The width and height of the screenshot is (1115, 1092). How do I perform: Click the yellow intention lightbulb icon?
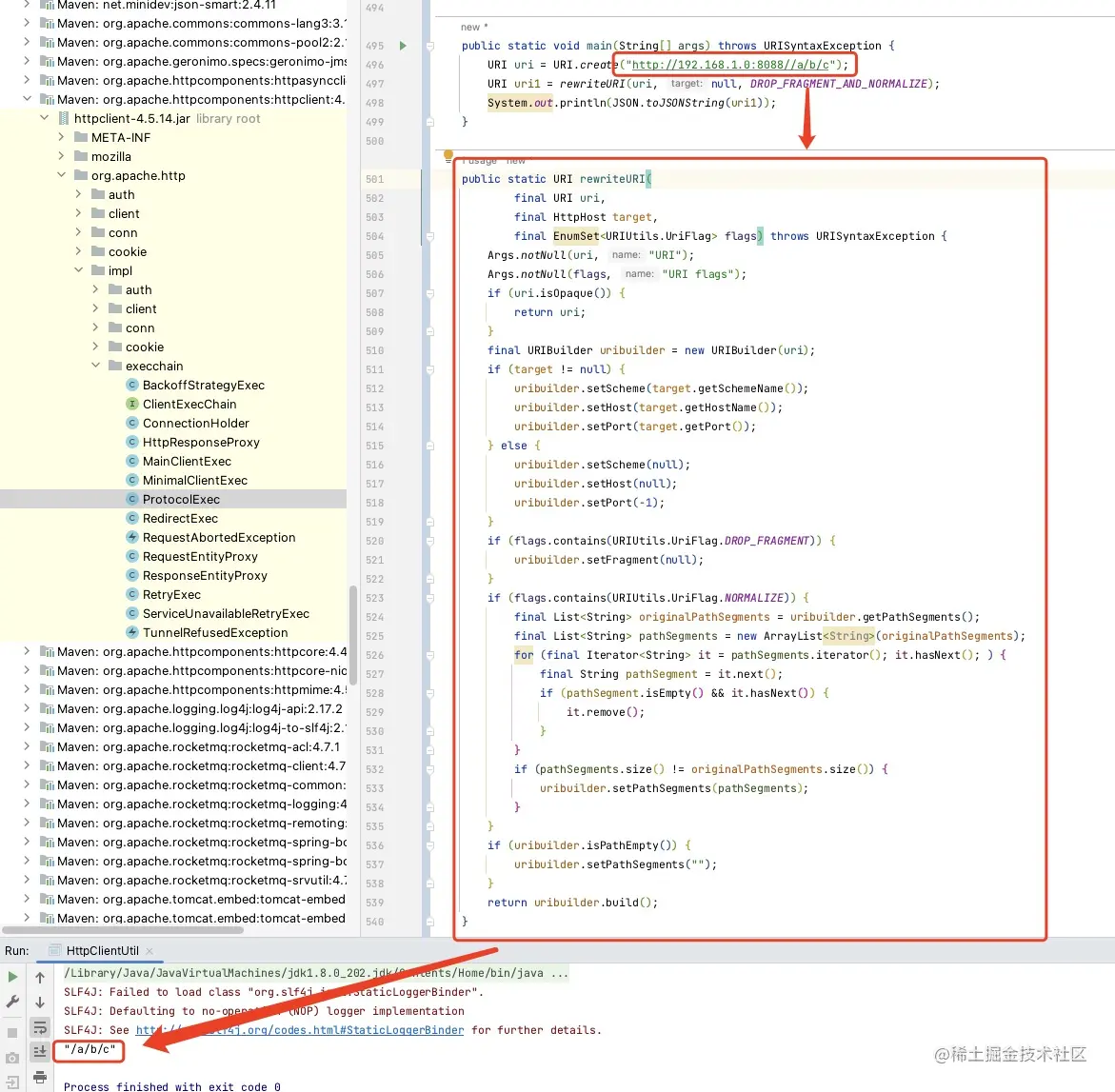pyautogui.click(x=448, y=154)
